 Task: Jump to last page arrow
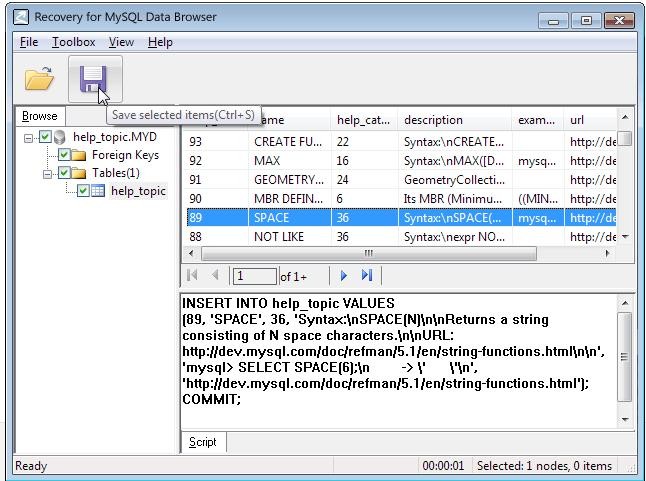tap(367, 275)
